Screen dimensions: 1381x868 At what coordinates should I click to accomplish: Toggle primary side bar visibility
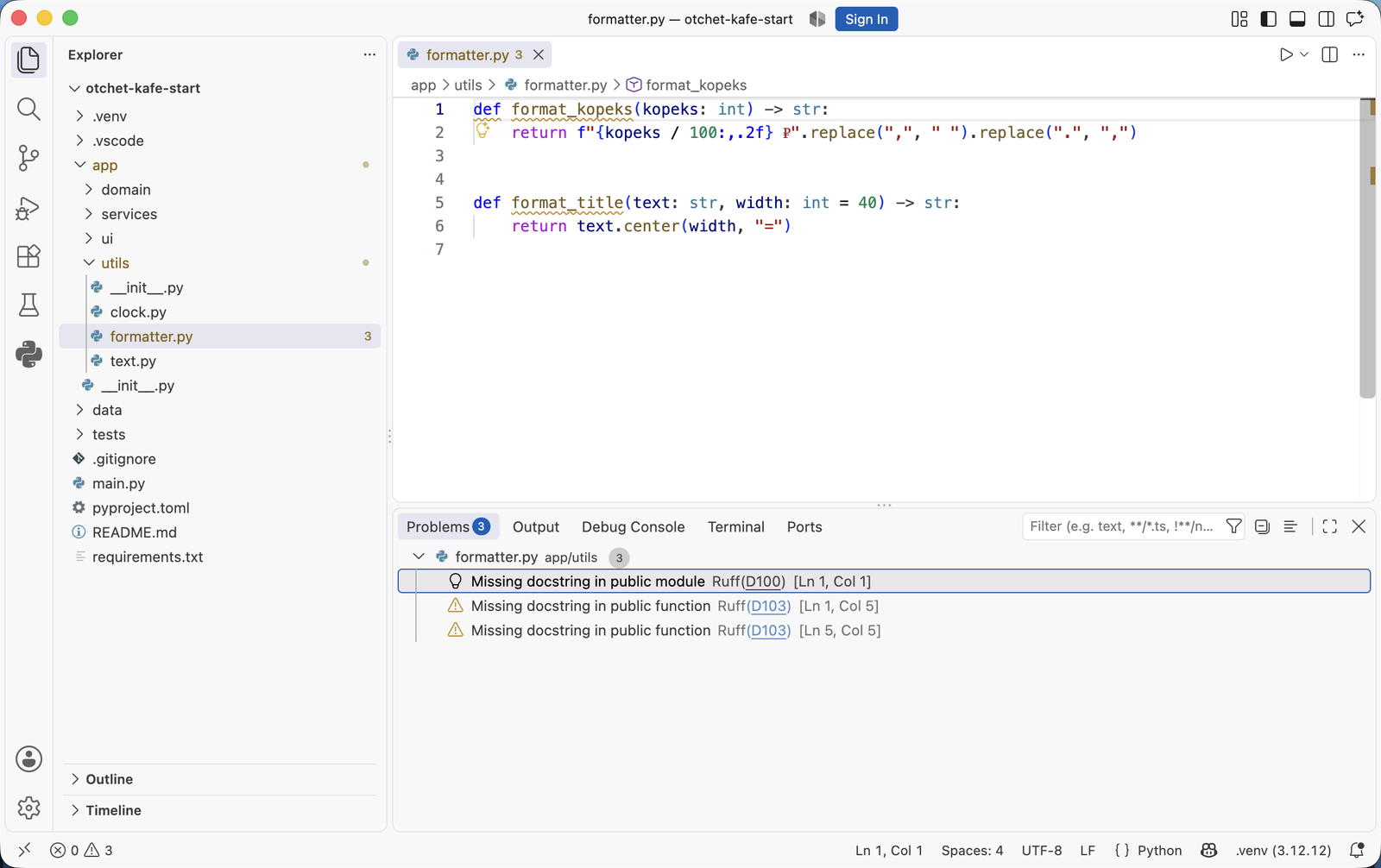click(1268, 19)
